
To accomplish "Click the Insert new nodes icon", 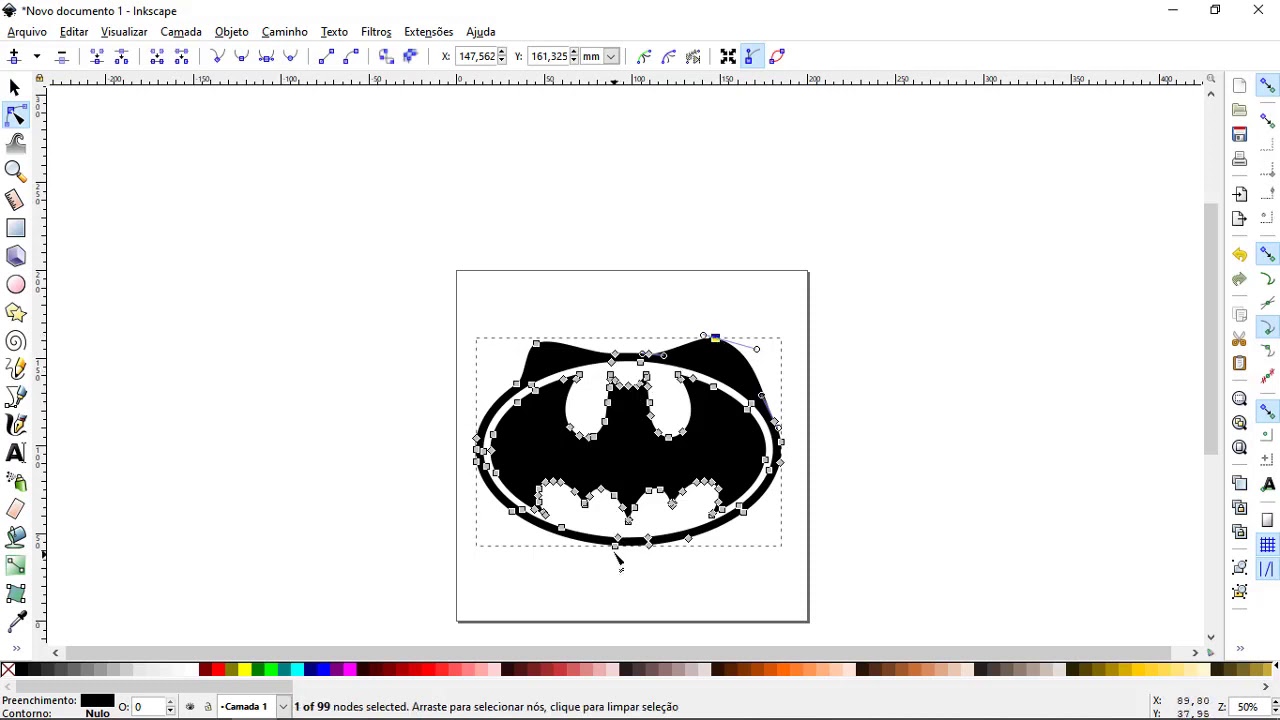I will pos(14,56).
